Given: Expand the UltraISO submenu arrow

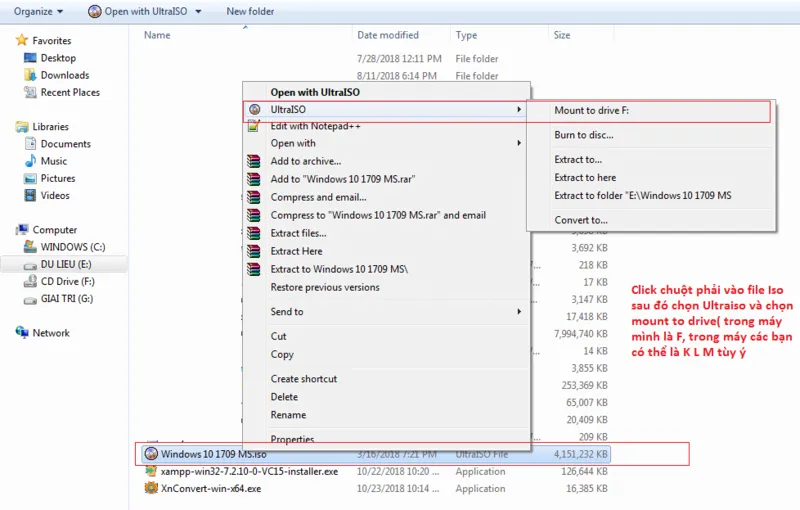Looking at the screenshot, I should 519,109.
